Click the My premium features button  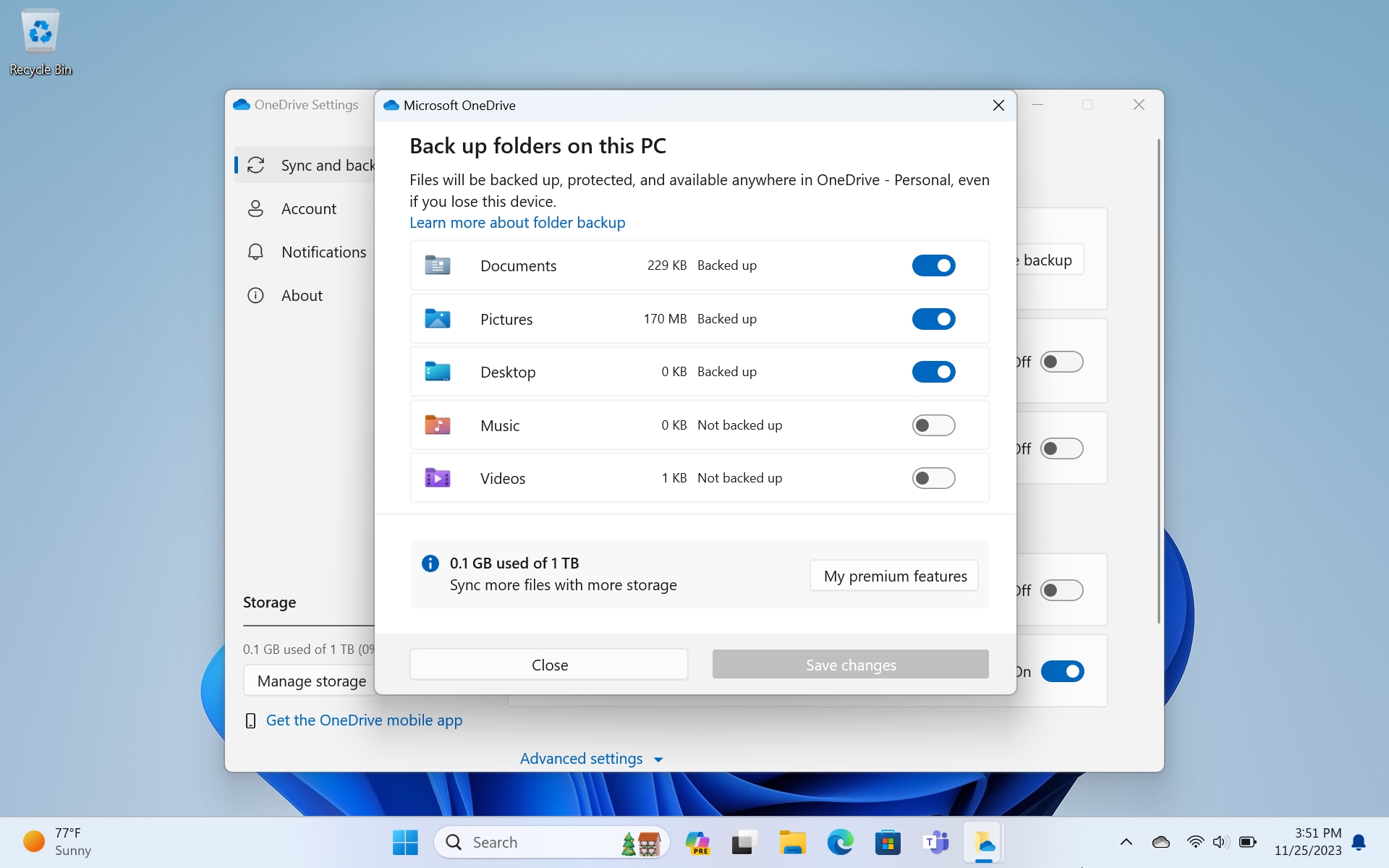[894, 576]
